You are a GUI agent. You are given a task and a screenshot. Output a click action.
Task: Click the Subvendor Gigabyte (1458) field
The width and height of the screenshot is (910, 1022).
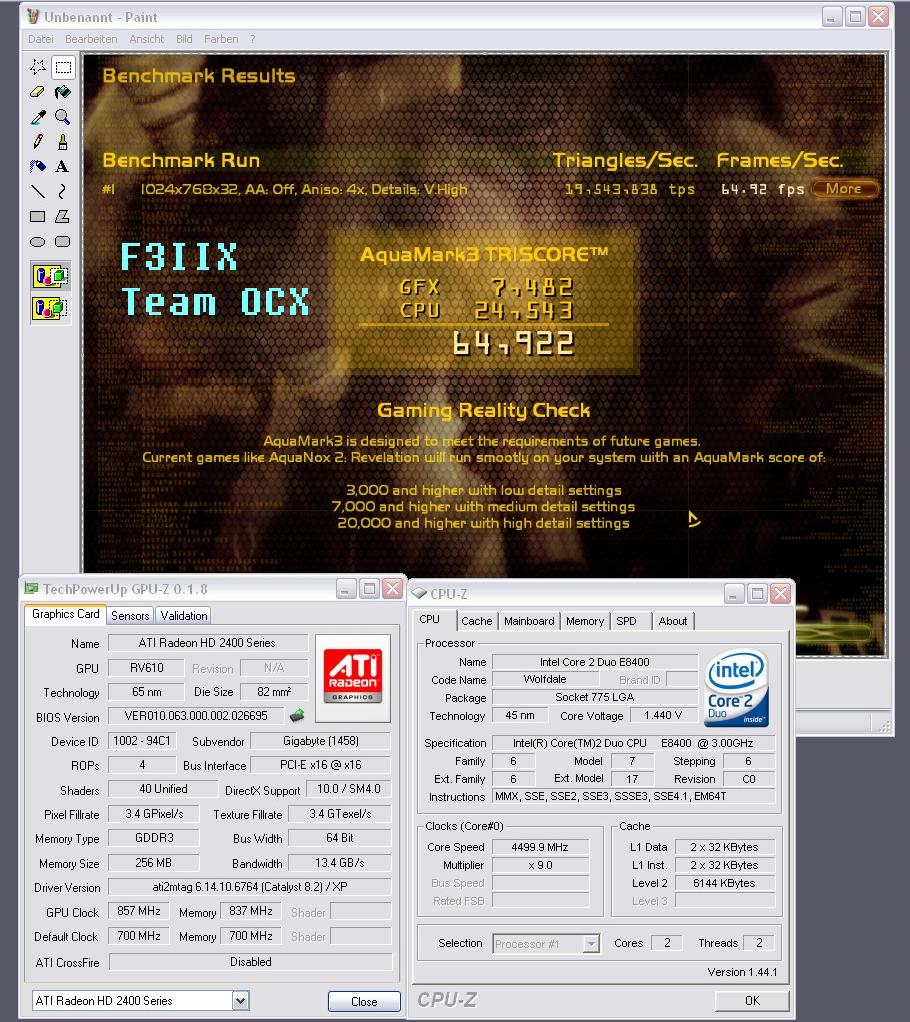point(321,741)
